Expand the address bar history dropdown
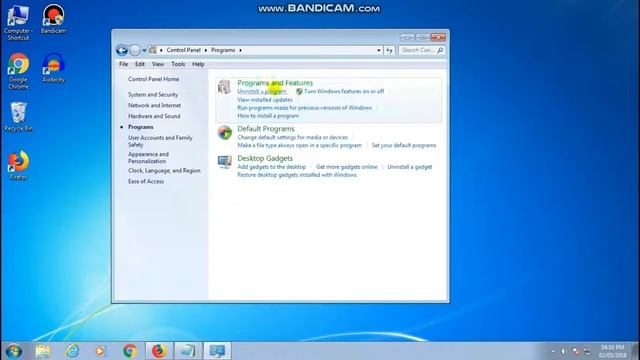Image resolution: width=640 pixels, height=360 pixels. (378, 50)
